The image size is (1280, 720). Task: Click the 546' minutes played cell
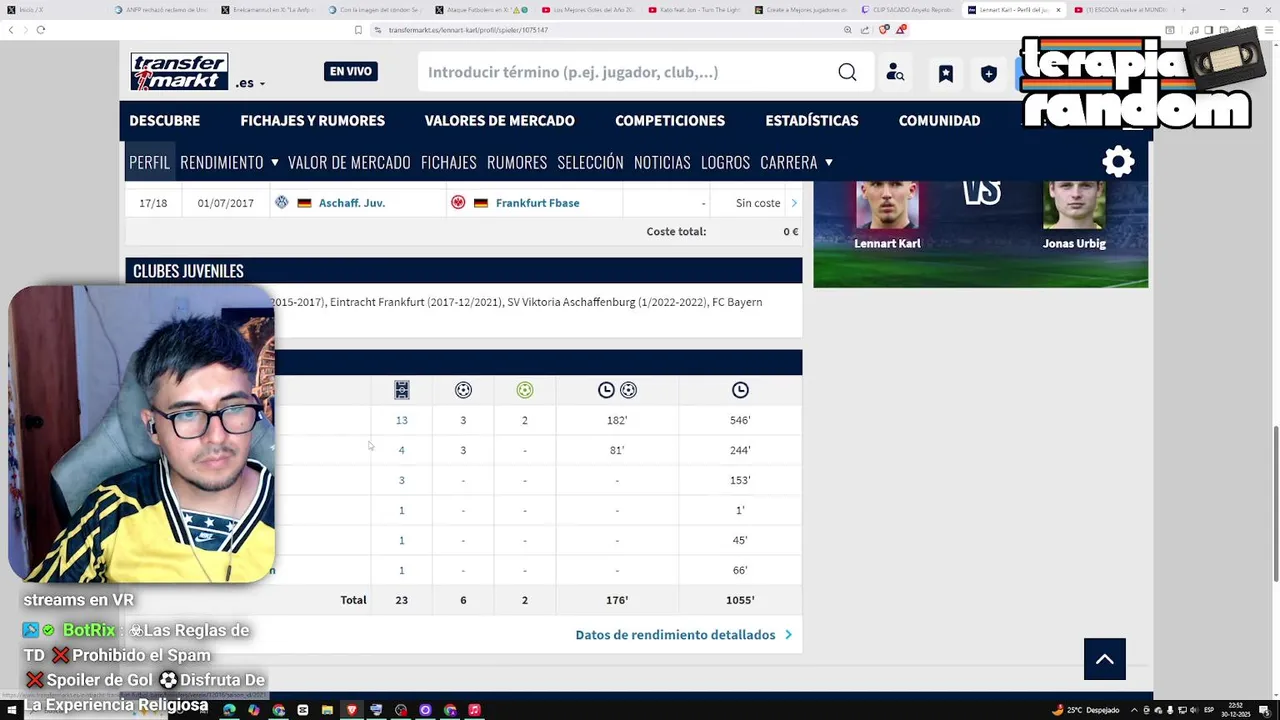pyautogui.click(x=740, y=420)
